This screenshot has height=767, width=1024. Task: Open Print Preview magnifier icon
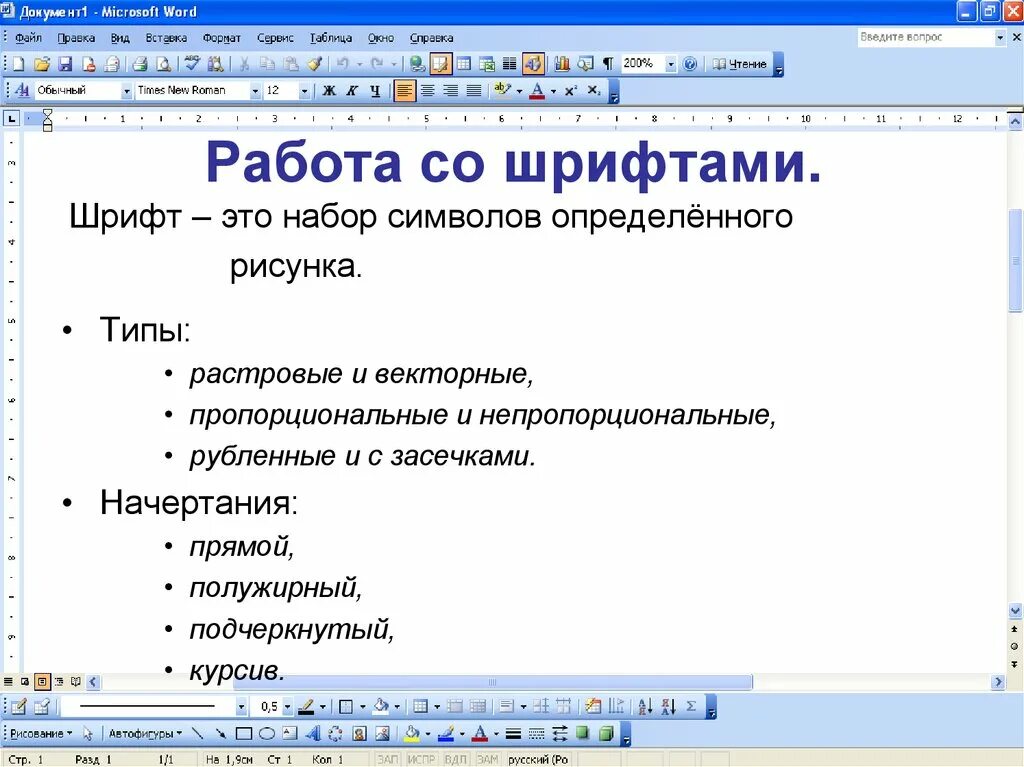(x=163, y=64)
